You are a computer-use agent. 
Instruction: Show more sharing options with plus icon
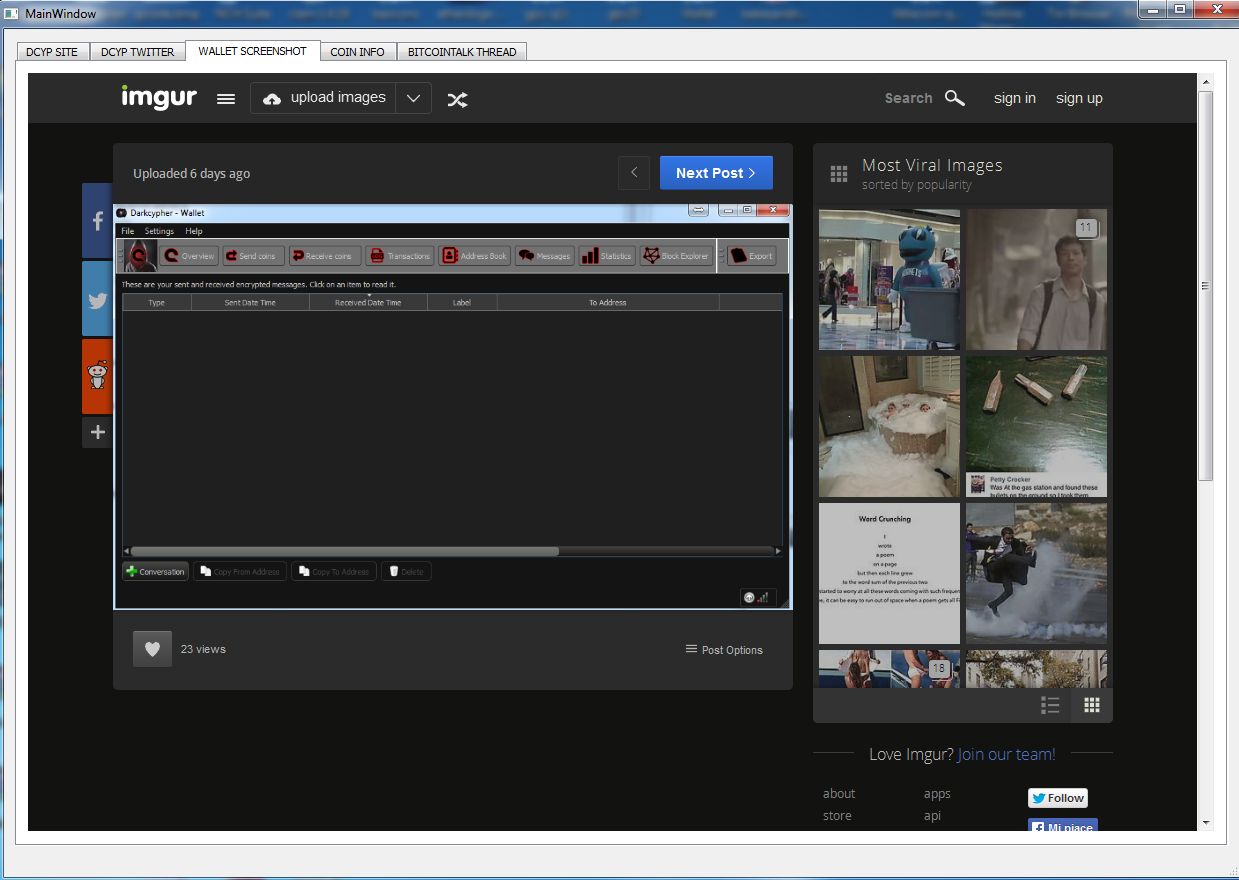tap(97, 432)
